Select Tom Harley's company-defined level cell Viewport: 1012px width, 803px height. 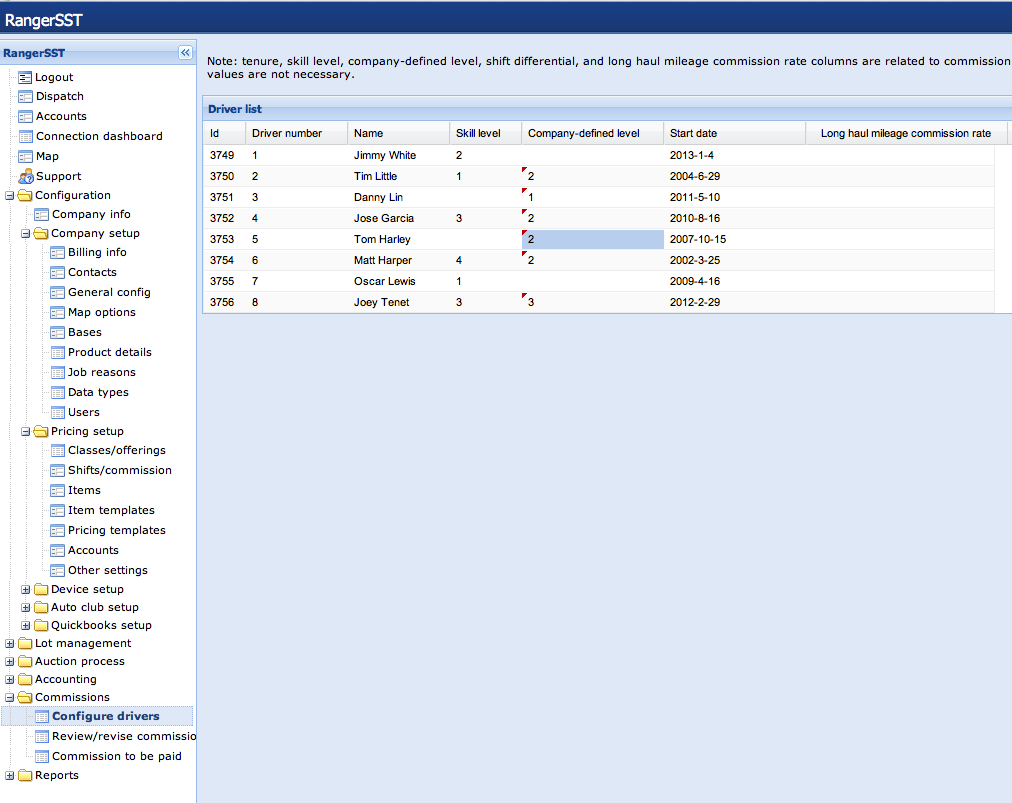pyautogui.click(x=592, y=240)
